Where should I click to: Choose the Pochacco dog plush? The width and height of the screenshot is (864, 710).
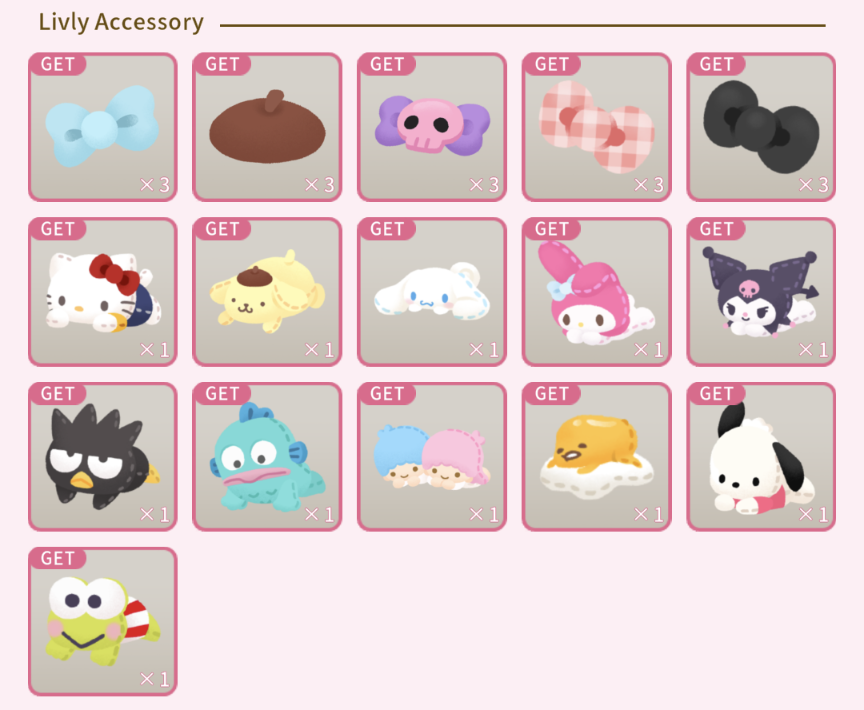pyautogui.click(x=761, y=457)
